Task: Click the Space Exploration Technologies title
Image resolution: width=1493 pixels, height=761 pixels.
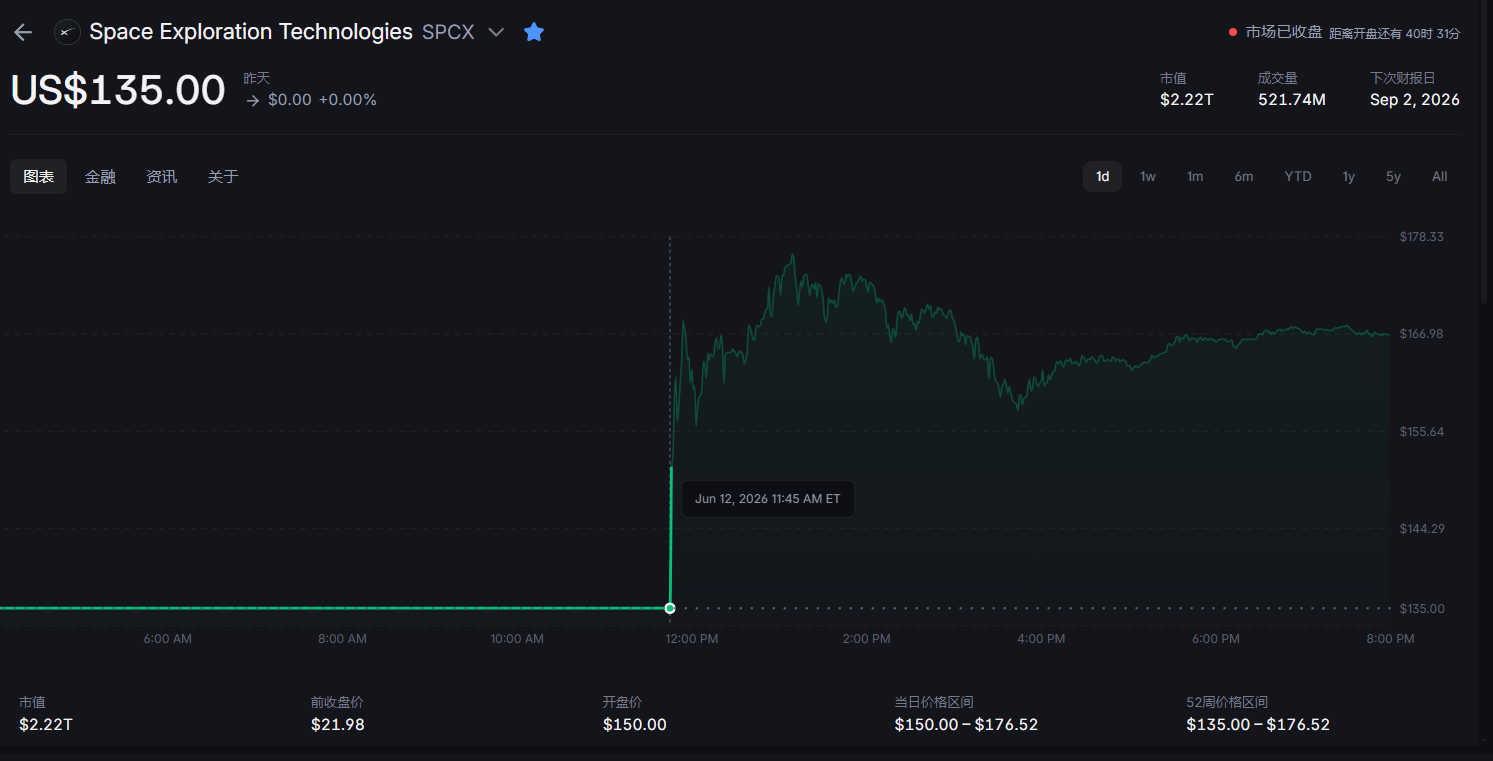Action: (x=251, y=32)
